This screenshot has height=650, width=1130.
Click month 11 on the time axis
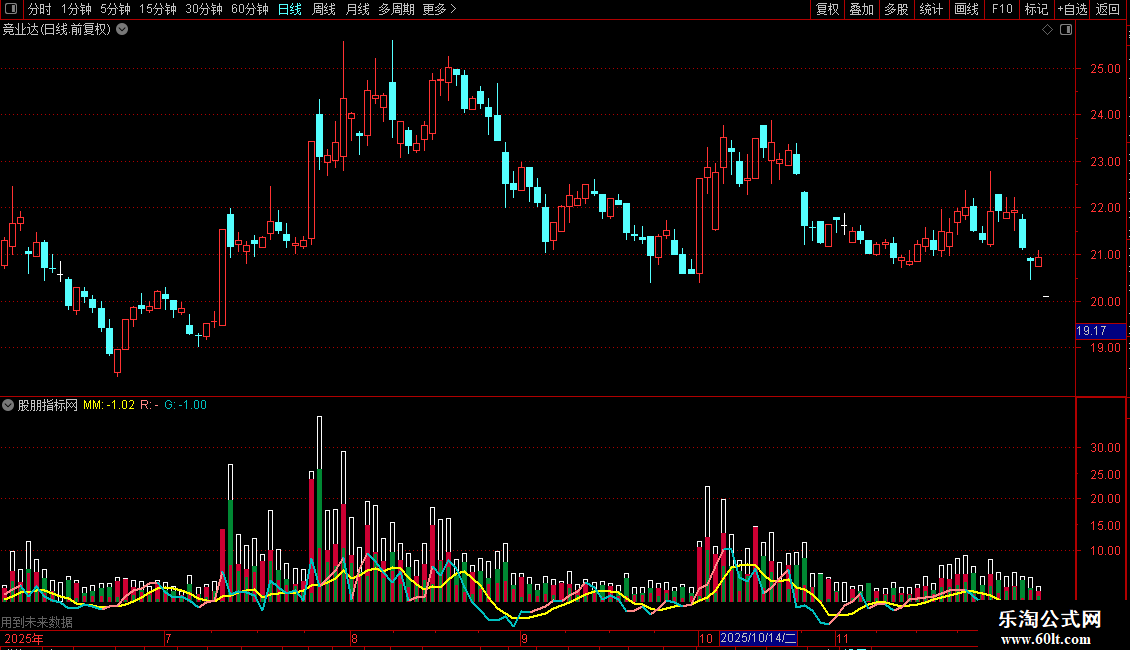point(842,638)
